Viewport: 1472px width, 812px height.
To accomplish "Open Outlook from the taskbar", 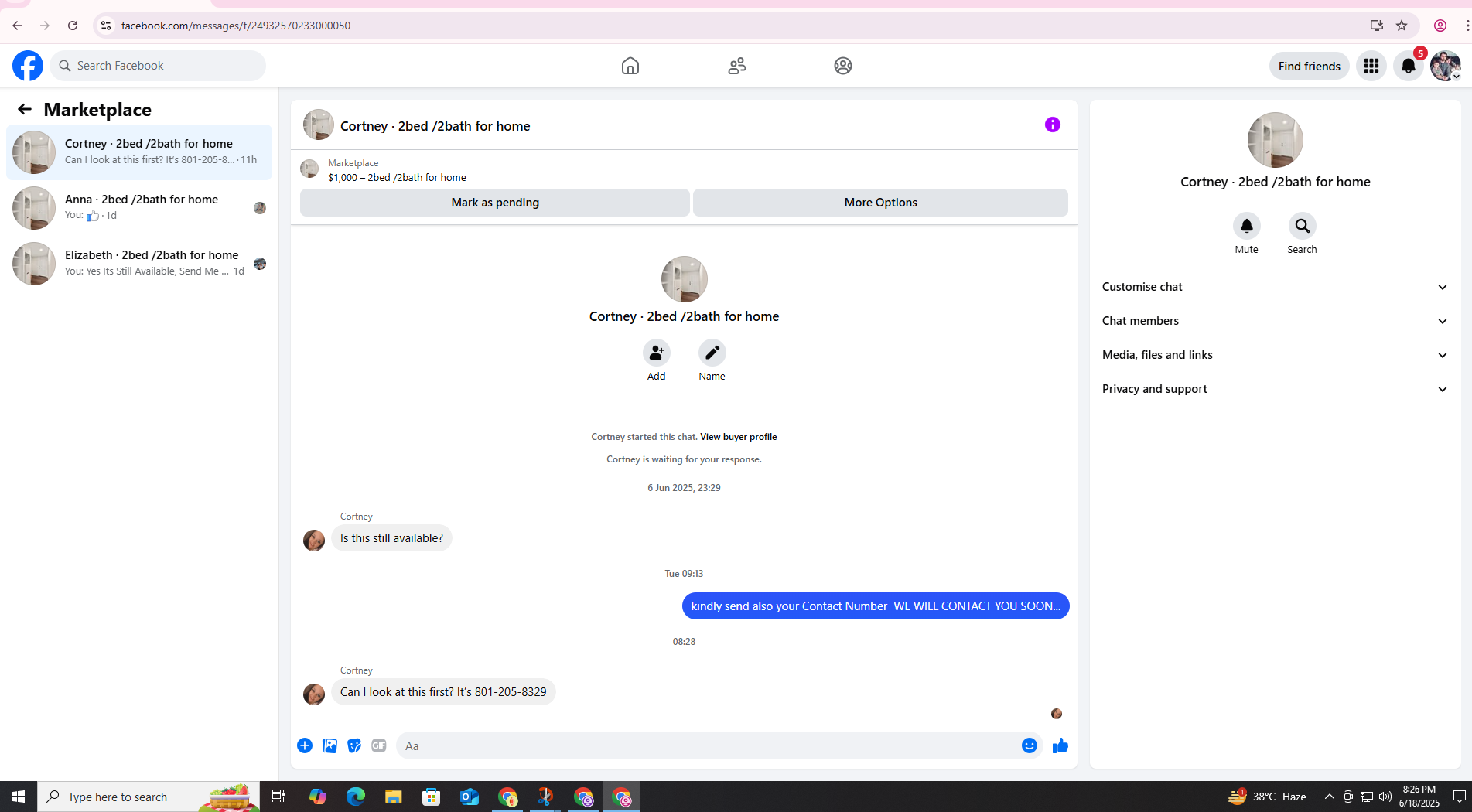I will tap(470, 797).
